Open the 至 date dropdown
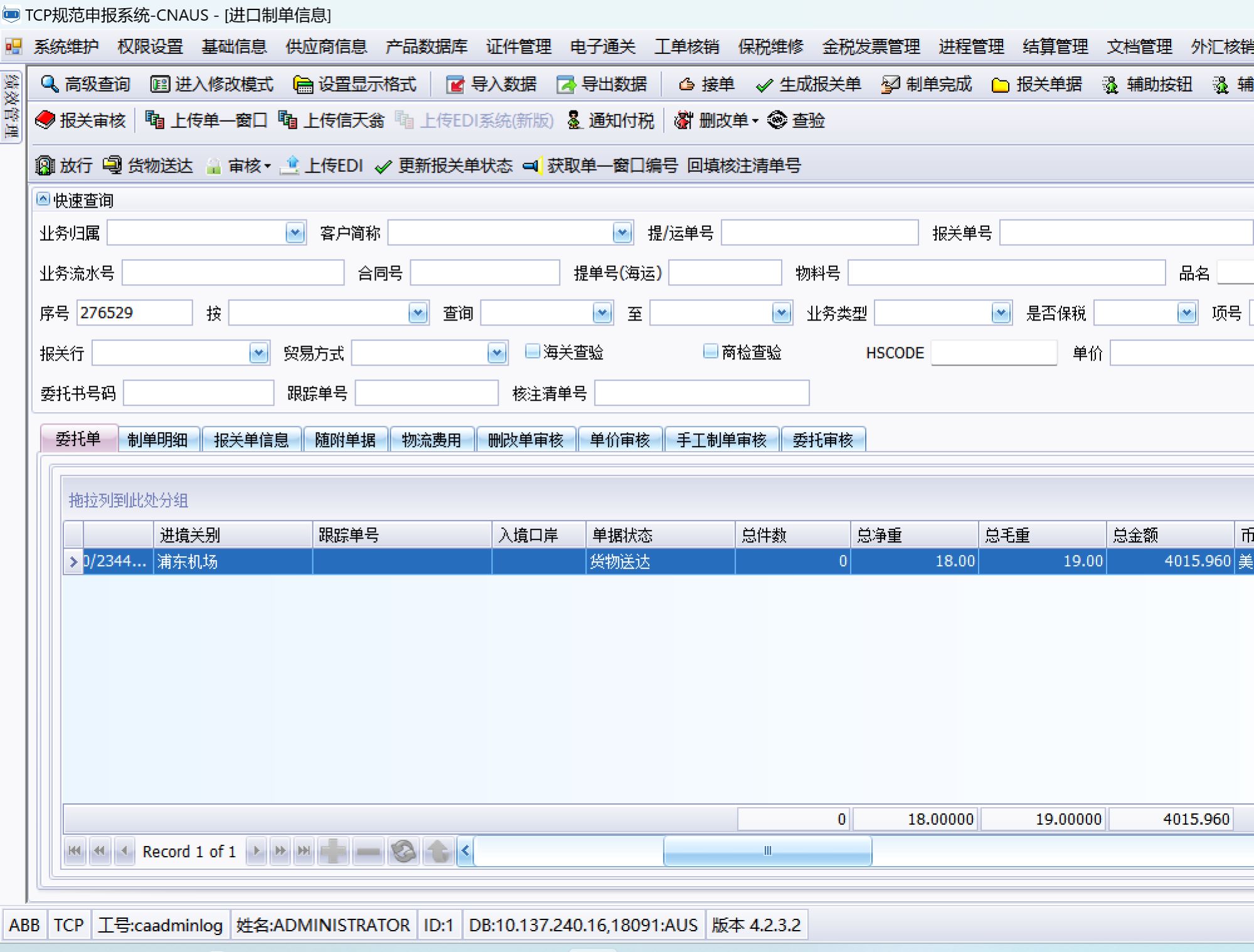The height and width of the screenshot is (952, 1254). [x=781, y=312]
